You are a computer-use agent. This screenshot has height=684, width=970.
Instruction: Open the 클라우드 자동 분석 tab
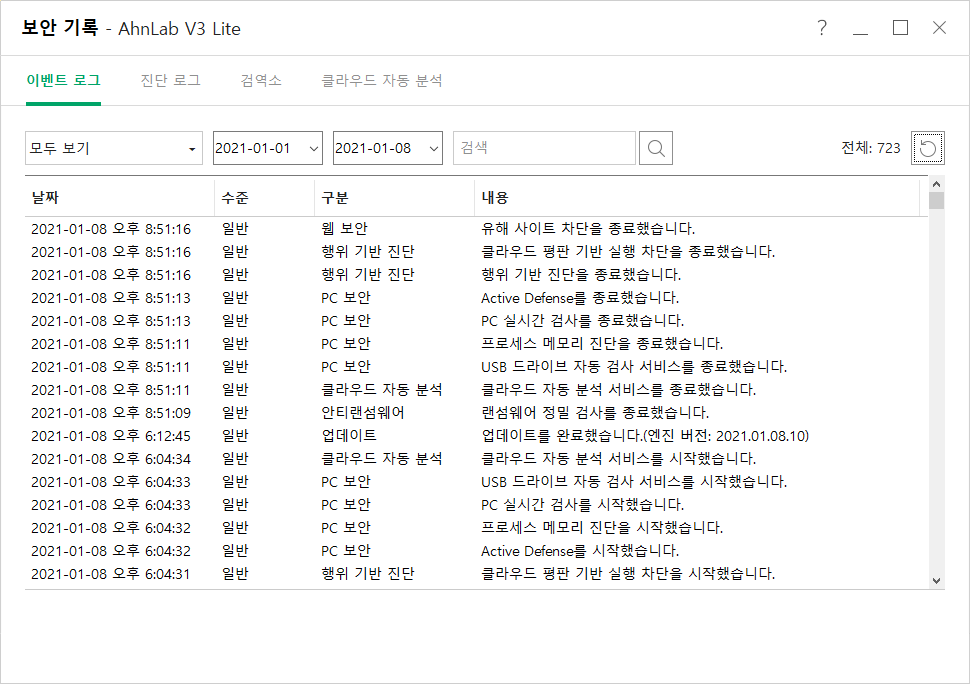[382, 80]
